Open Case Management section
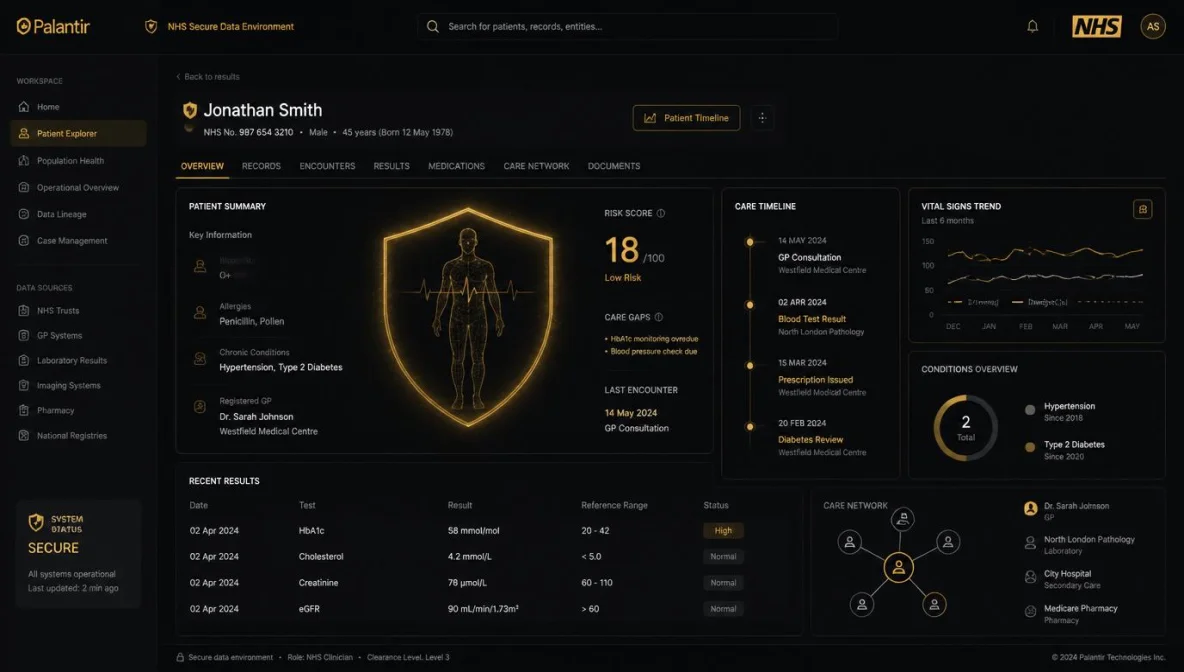Screen dimensions: 1184x672 click(78, 240)
